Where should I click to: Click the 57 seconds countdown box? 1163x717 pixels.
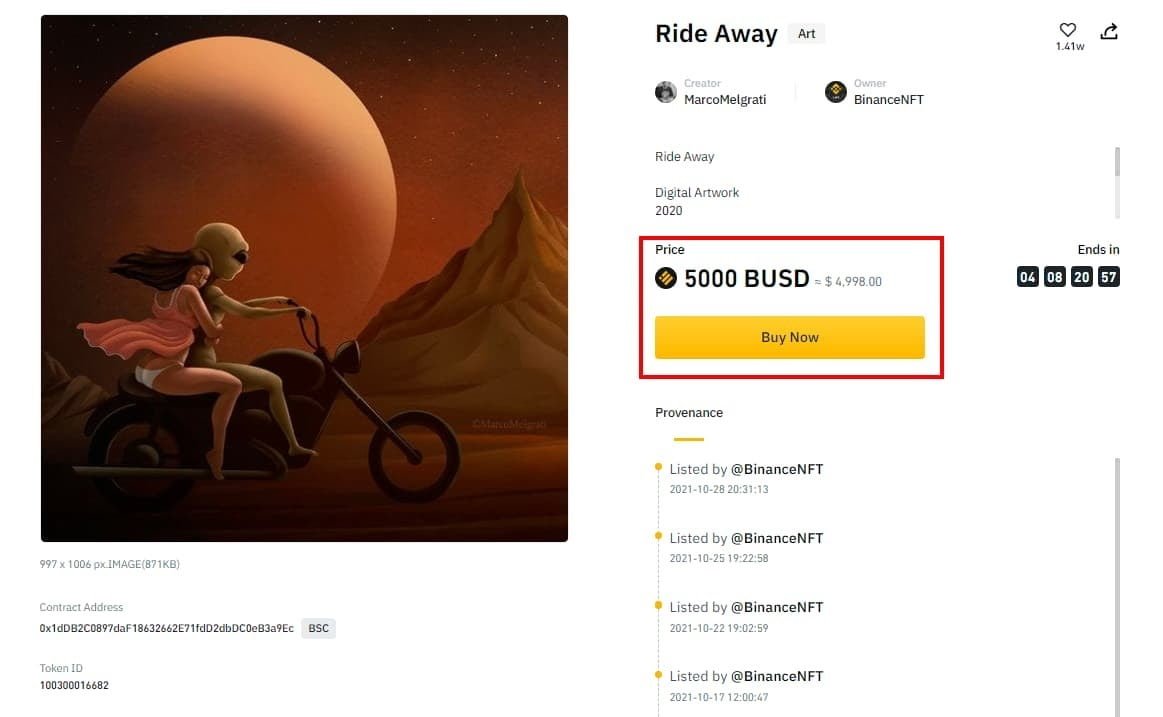click(1108, 276)
